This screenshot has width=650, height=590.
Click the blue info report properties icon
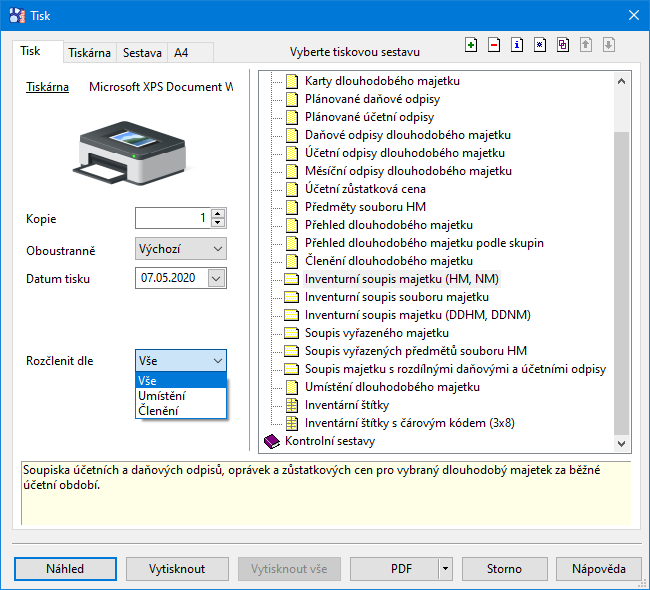click(517, 45)
